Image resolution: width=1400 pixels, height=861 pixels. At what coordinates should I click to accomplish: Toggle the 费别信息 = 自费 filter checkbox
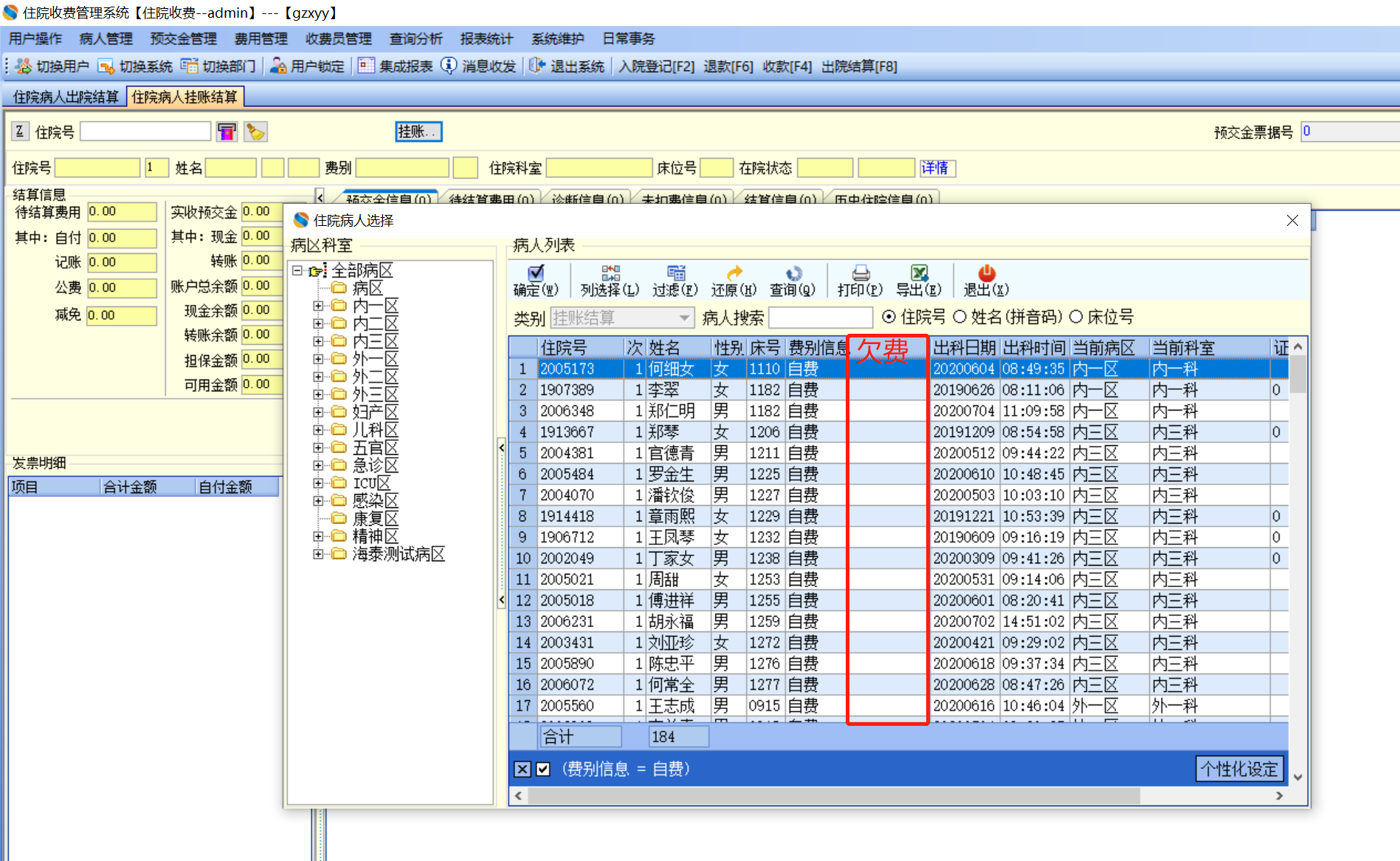click(x=543, y=769)
